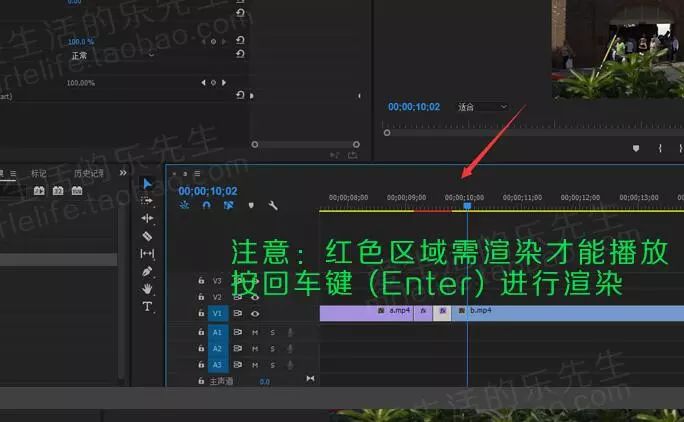
Task: Click the timeline timecode 00;00;10;02
Action: (208, 191)
